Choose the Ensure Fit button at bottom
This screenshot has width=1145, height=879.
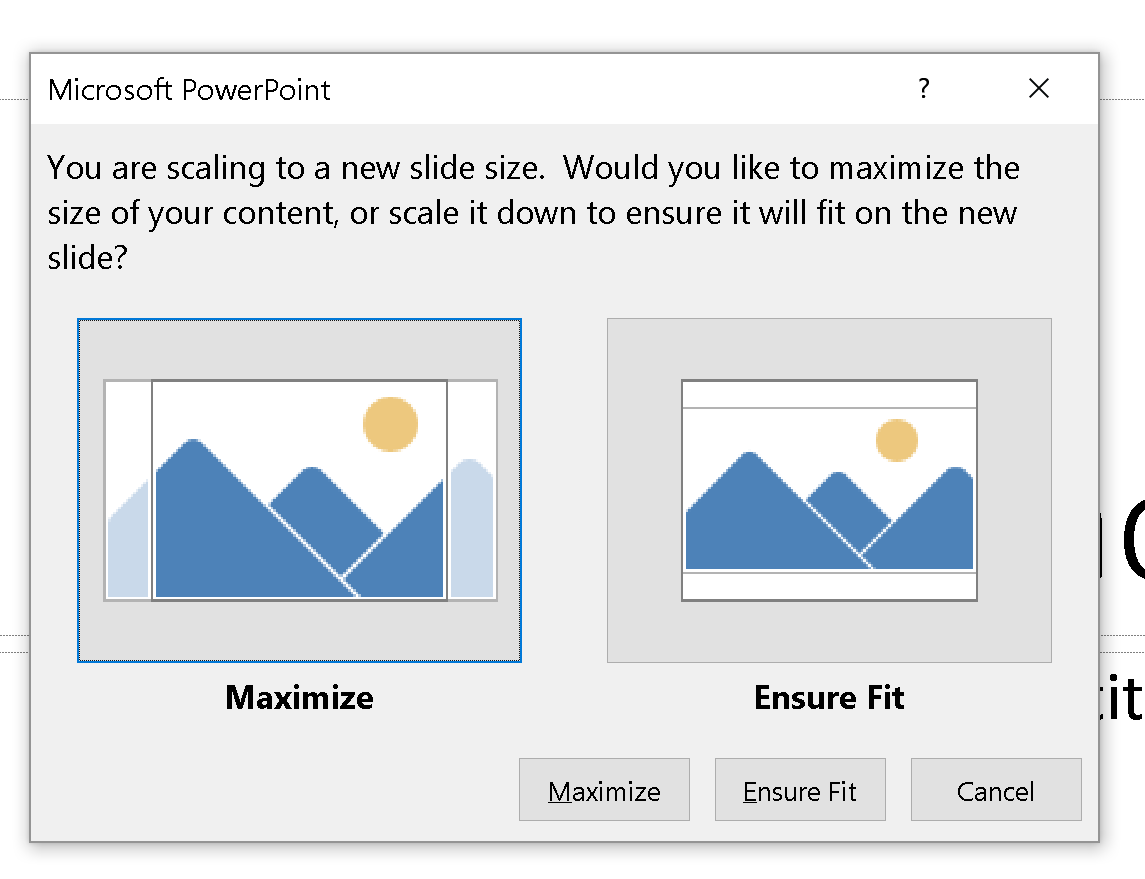[x=800, y=790]
